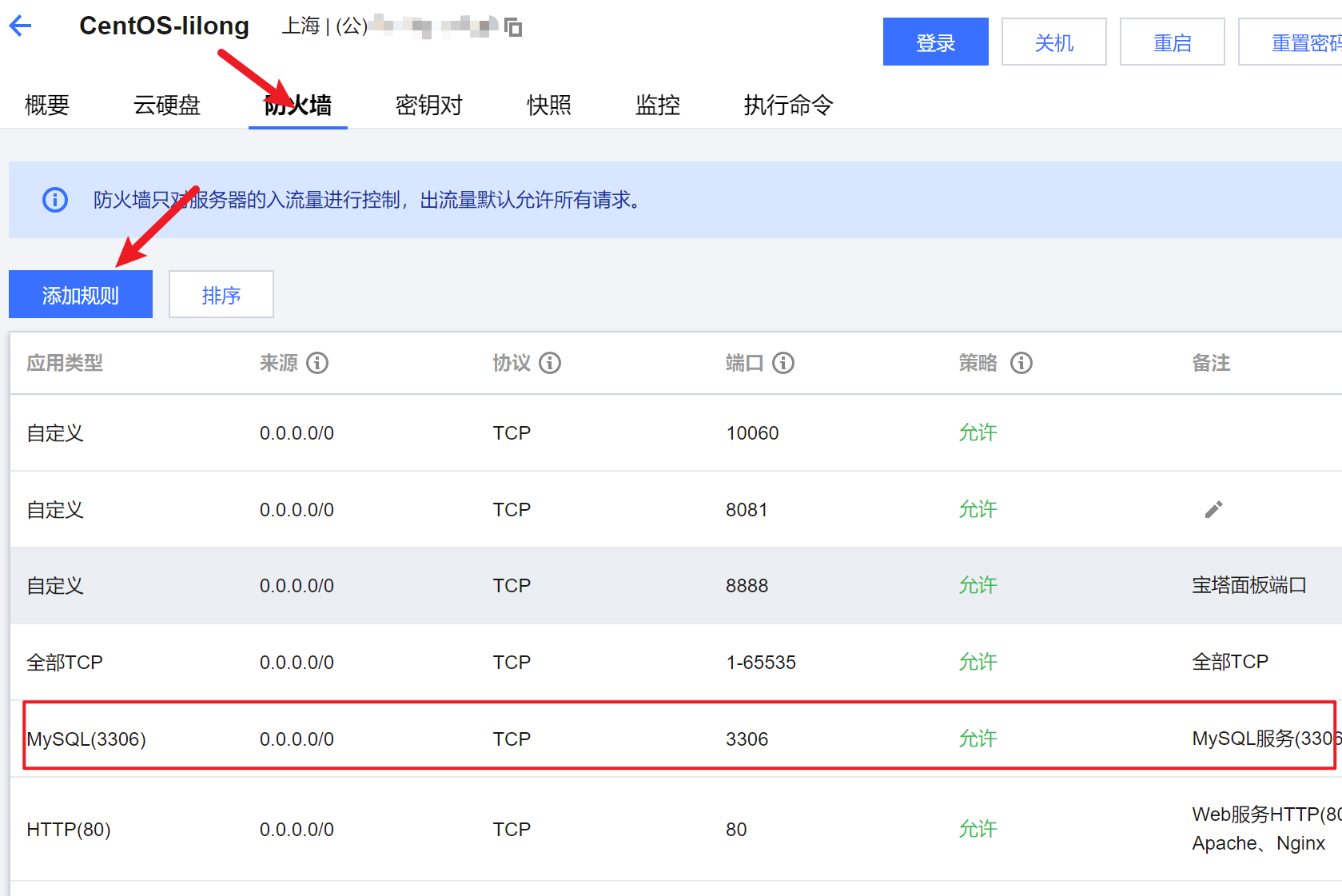Click the 重置密码 button
The image size is (1342, 896).
pos(1290,42)
